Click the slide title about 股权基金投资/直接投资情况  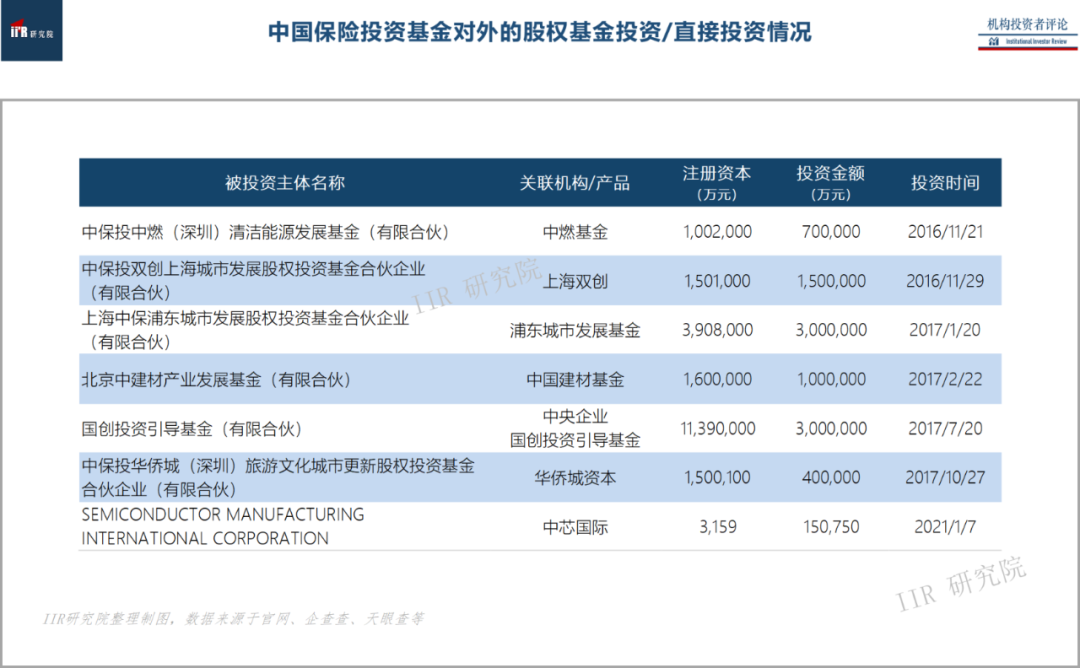tap(539, 32)
